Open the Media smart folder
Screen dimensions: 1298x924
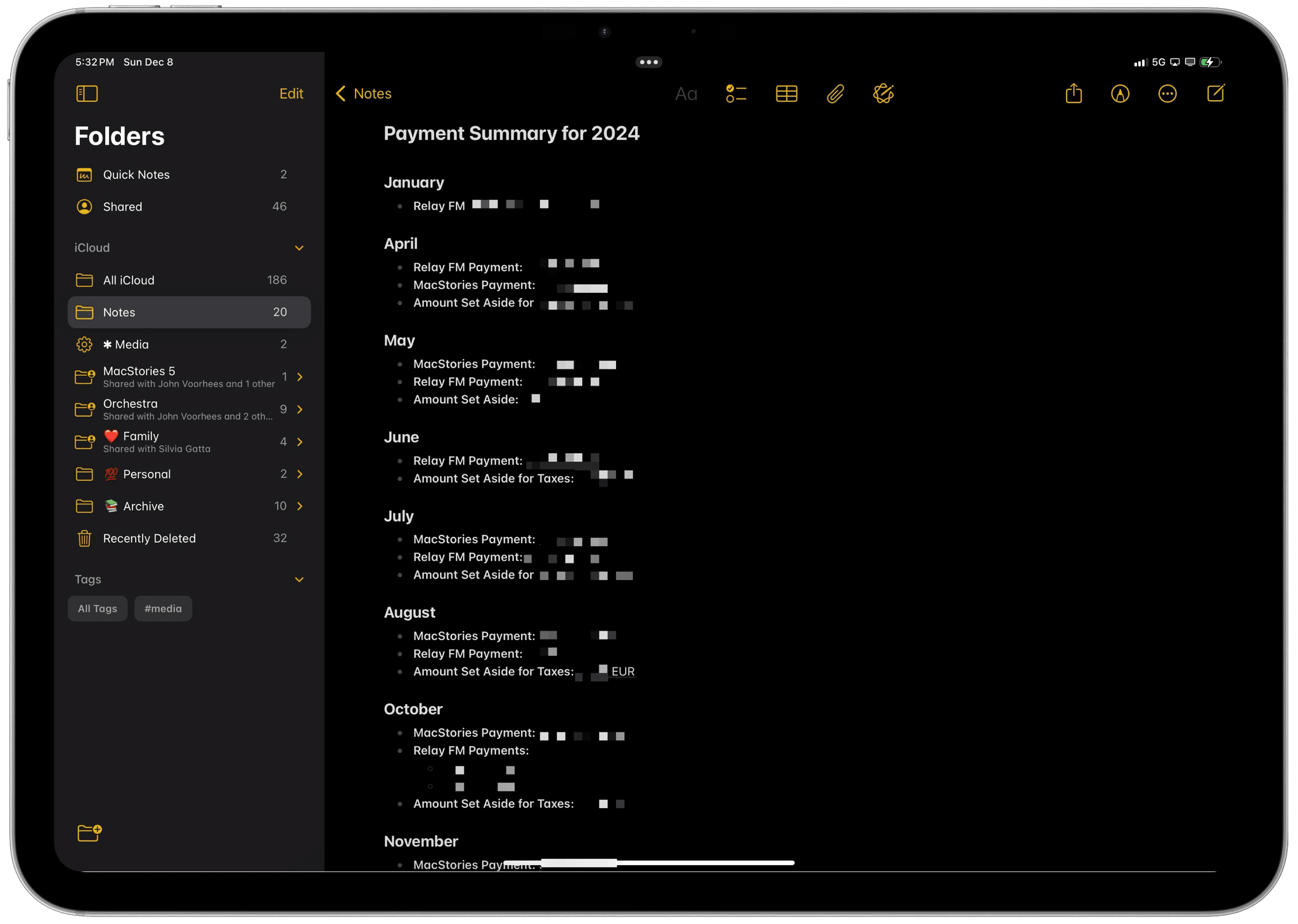pos(189,344)
